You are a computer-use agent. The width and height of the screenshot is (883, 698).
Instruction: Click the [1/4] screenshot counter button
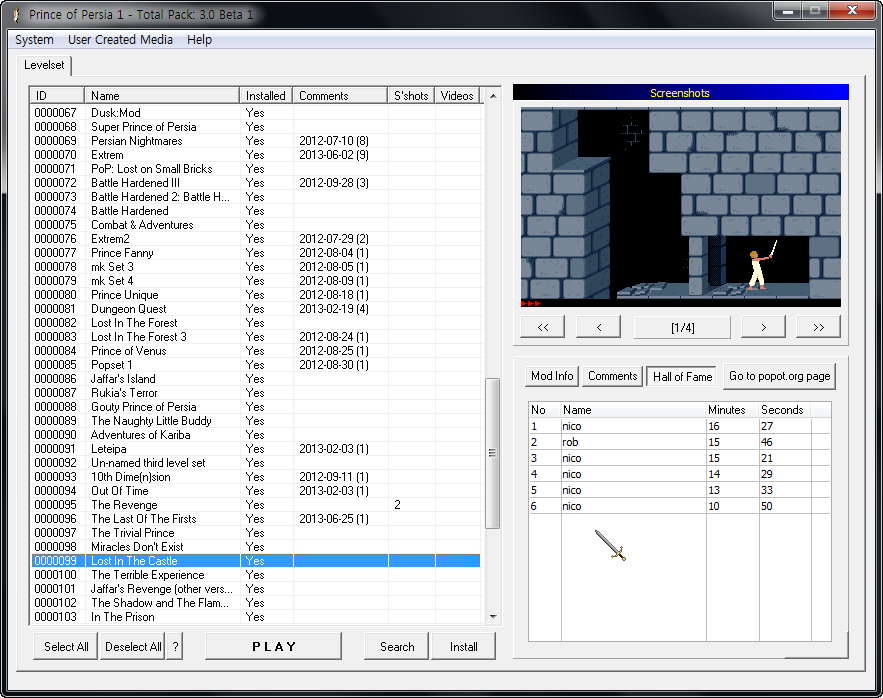[682, 327]
